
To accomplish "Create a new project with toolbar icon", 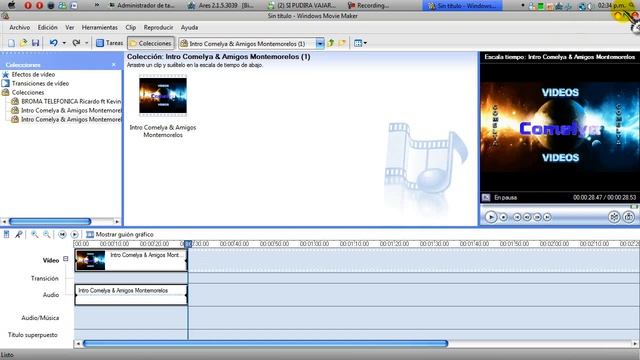I will 11,43.
